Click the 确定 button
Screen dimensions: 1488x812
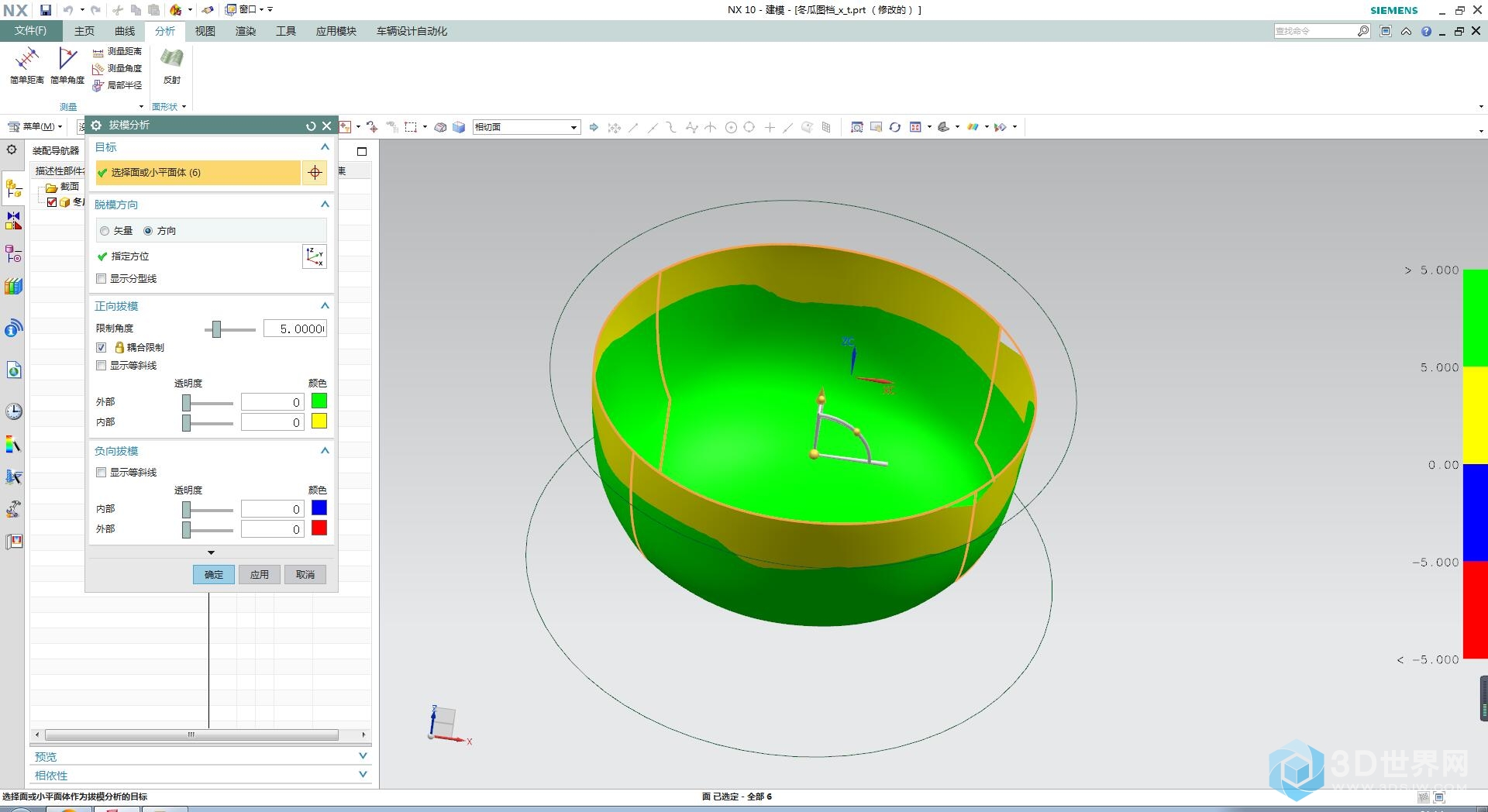click(213, 574)
